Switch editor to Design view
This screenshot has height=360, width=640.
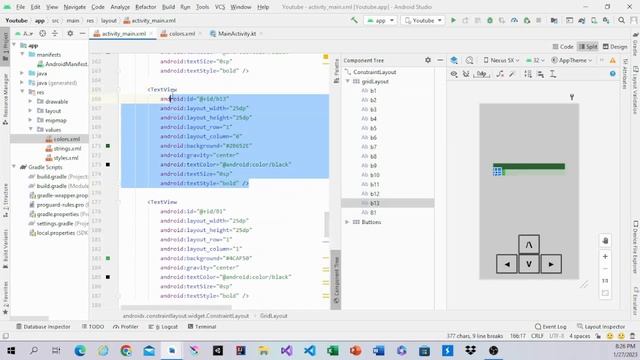615,47
